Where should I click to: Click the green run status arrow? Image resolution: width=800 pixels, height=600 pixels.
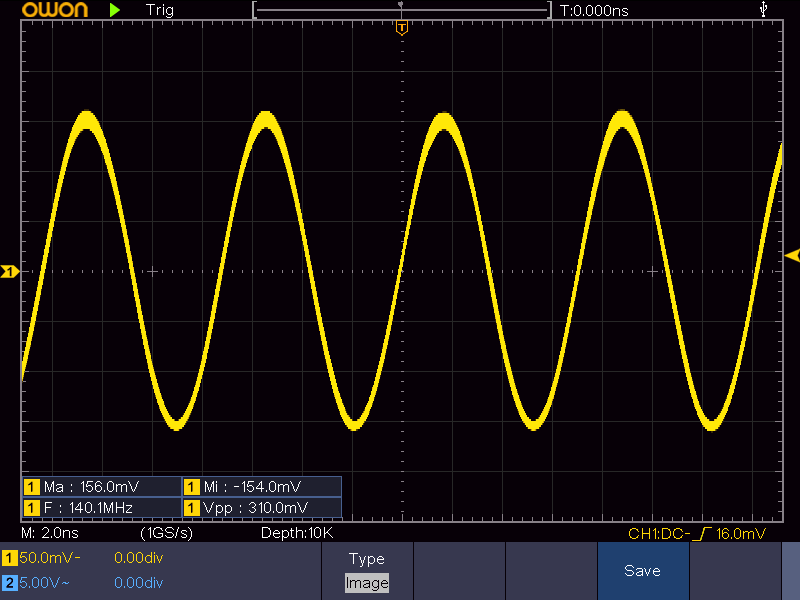tap(115, 10)
